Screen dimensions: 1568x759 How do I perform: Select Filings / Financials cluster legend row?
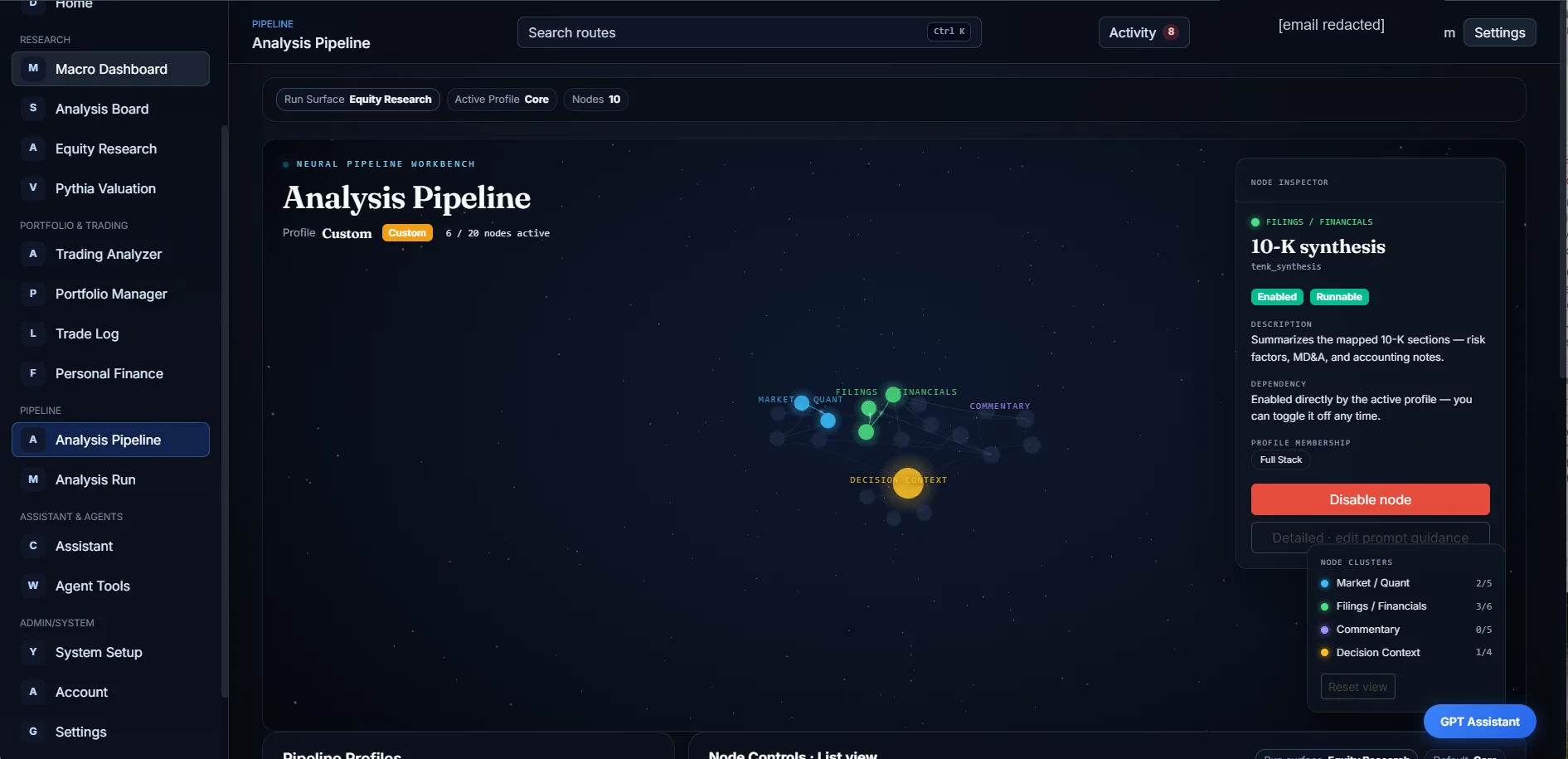click(x=1405, y=606)
